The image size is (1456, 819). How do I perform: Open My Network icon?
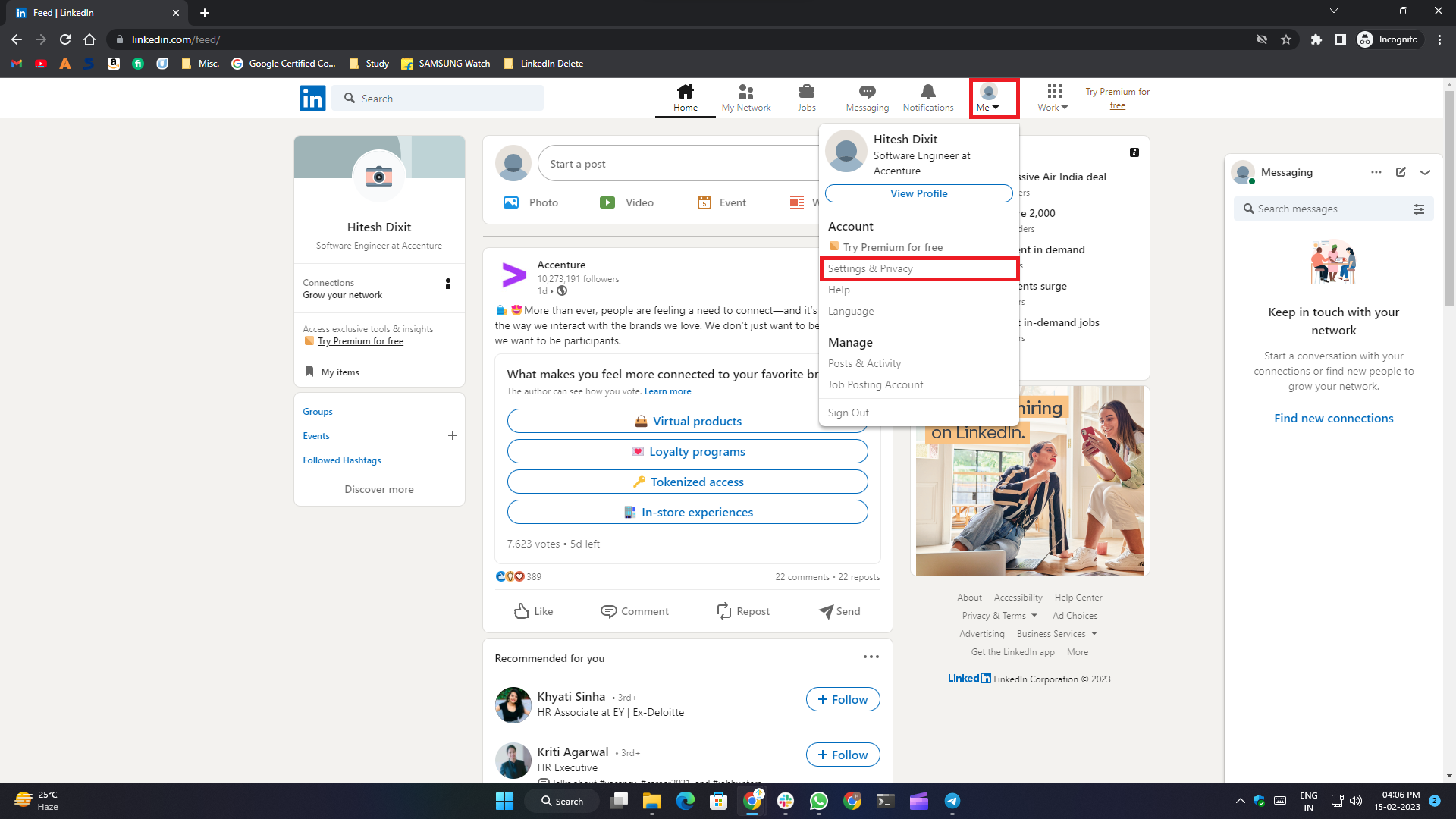click(x=746, y=98)
